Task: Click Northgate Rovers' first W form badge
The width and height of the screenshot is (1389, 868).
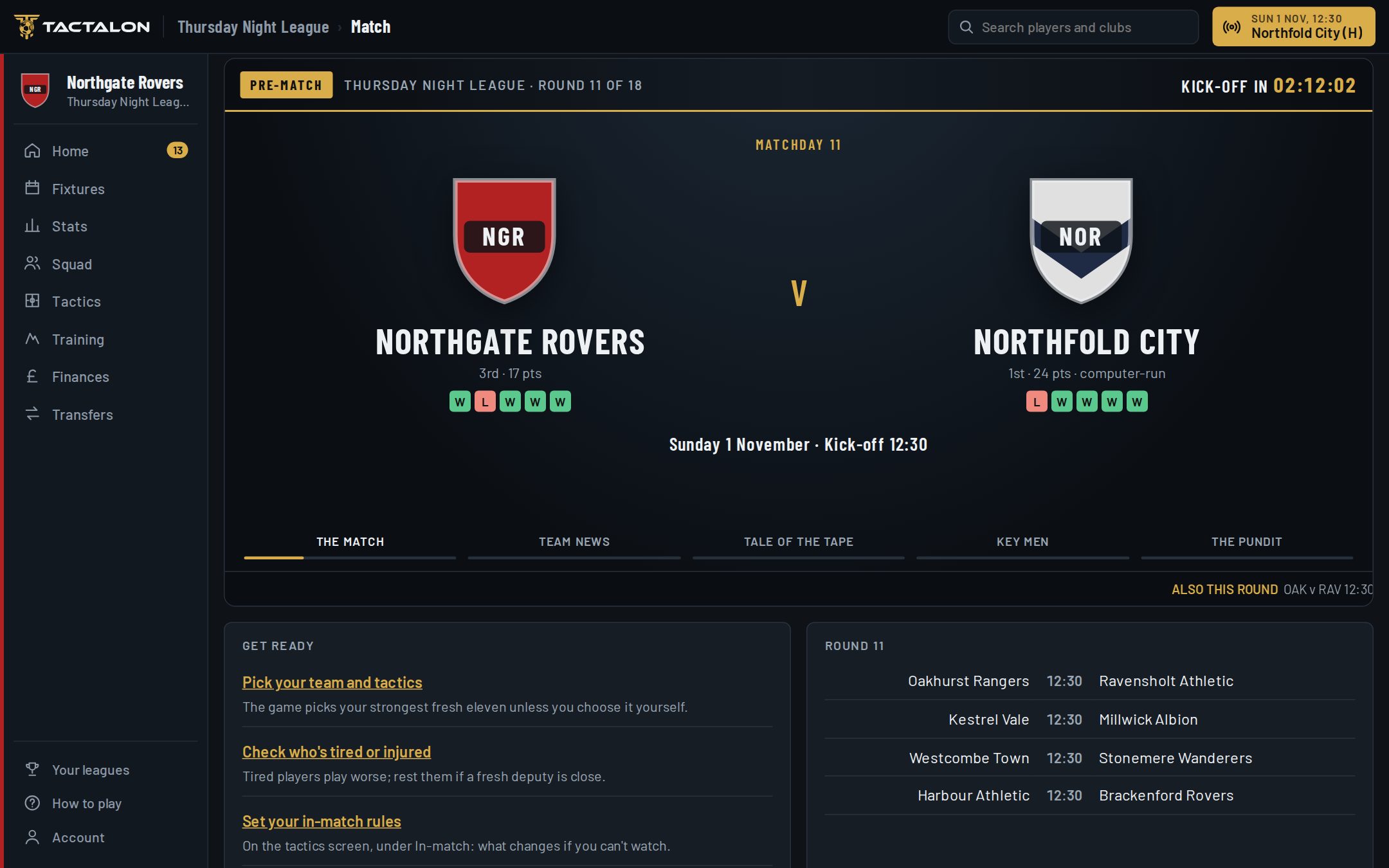Action: point(460,402)
